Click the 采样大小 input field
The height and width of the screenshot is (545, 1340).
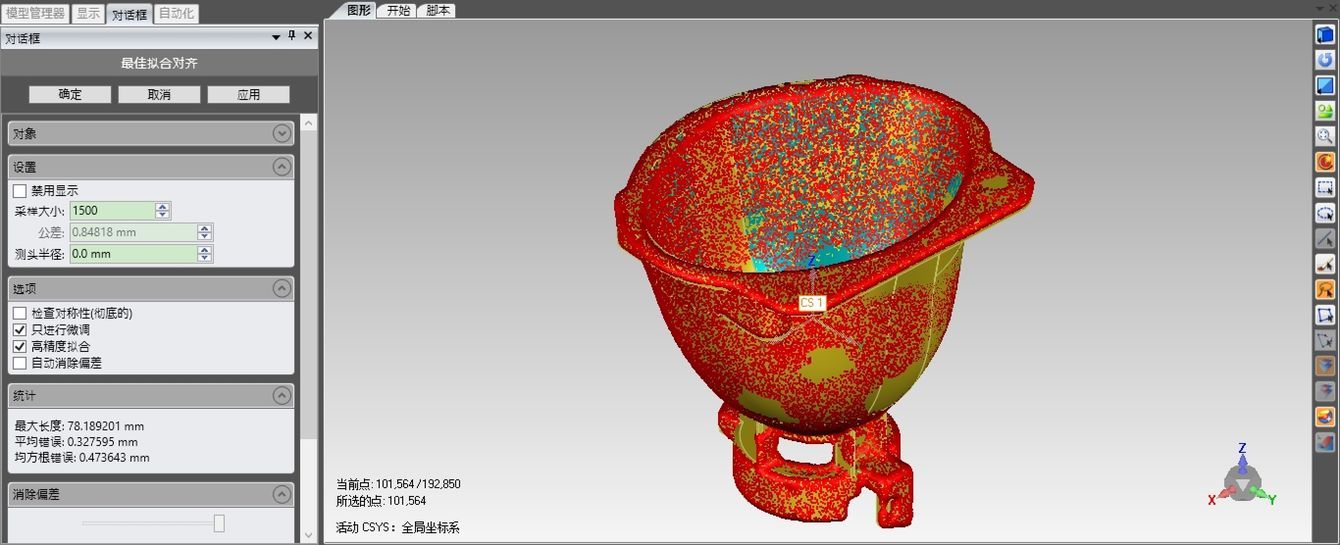[x=112, y=211]
